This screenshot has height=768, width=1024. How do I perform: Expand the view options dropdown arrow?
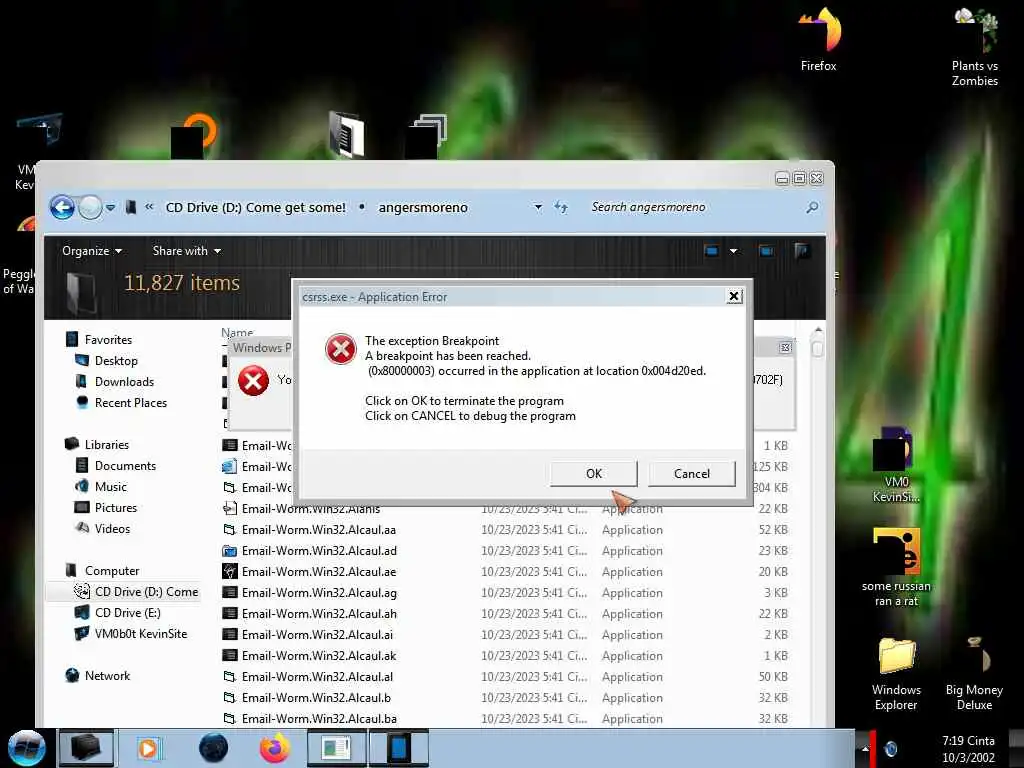(x=733, y=251)
